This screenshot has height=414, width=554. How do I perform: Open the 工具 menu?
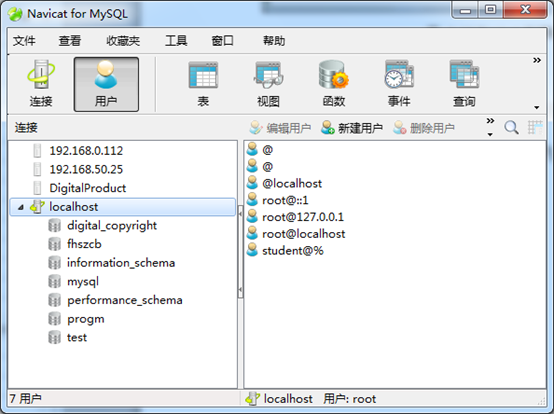tap(176, 41)
